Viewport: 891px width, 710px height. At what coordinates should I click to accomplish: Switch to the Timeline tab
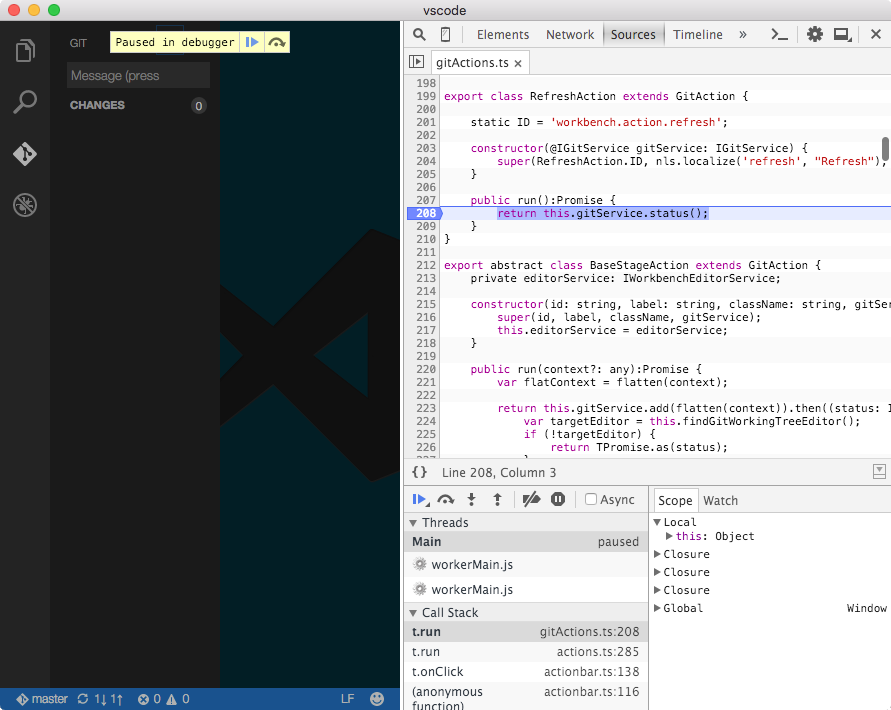(x=698, y=35)
